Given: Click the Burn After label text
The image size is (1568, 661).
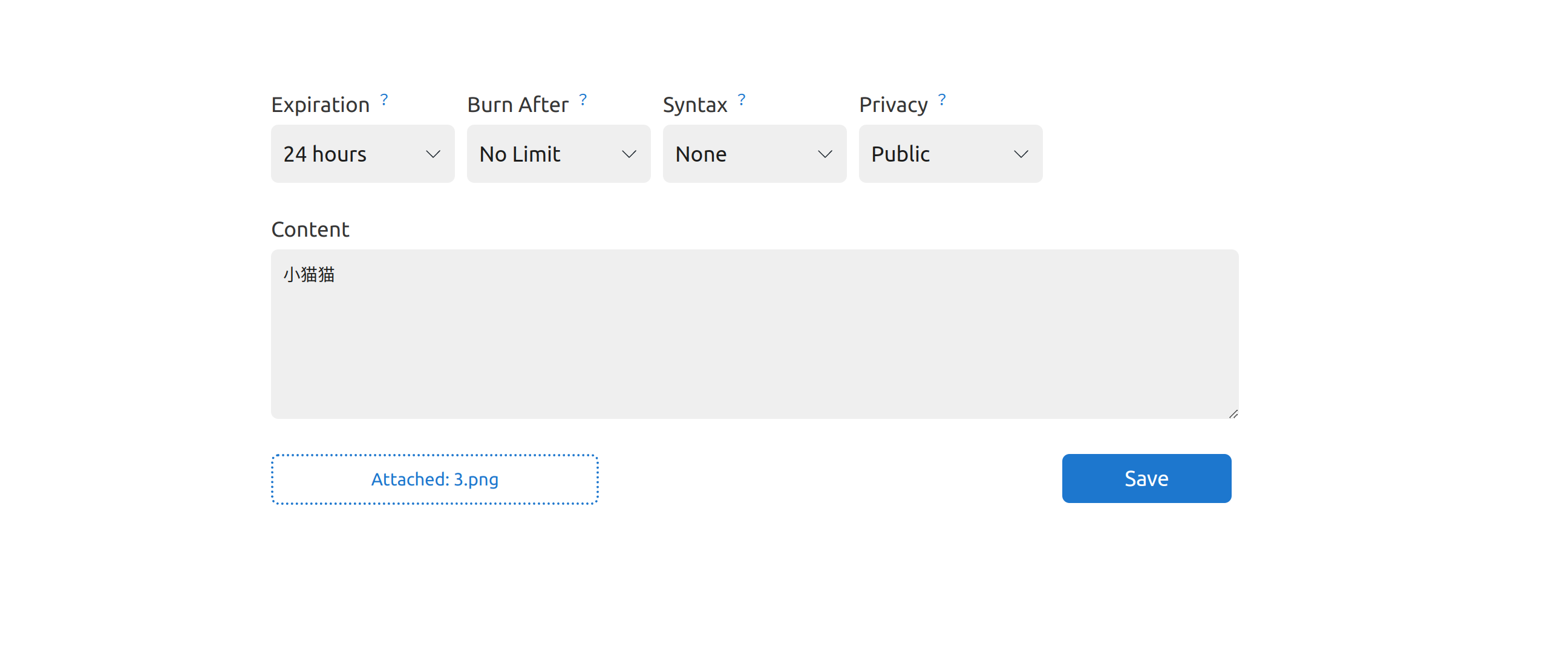Looking at the screenshot, I should [x=518, y=105].
